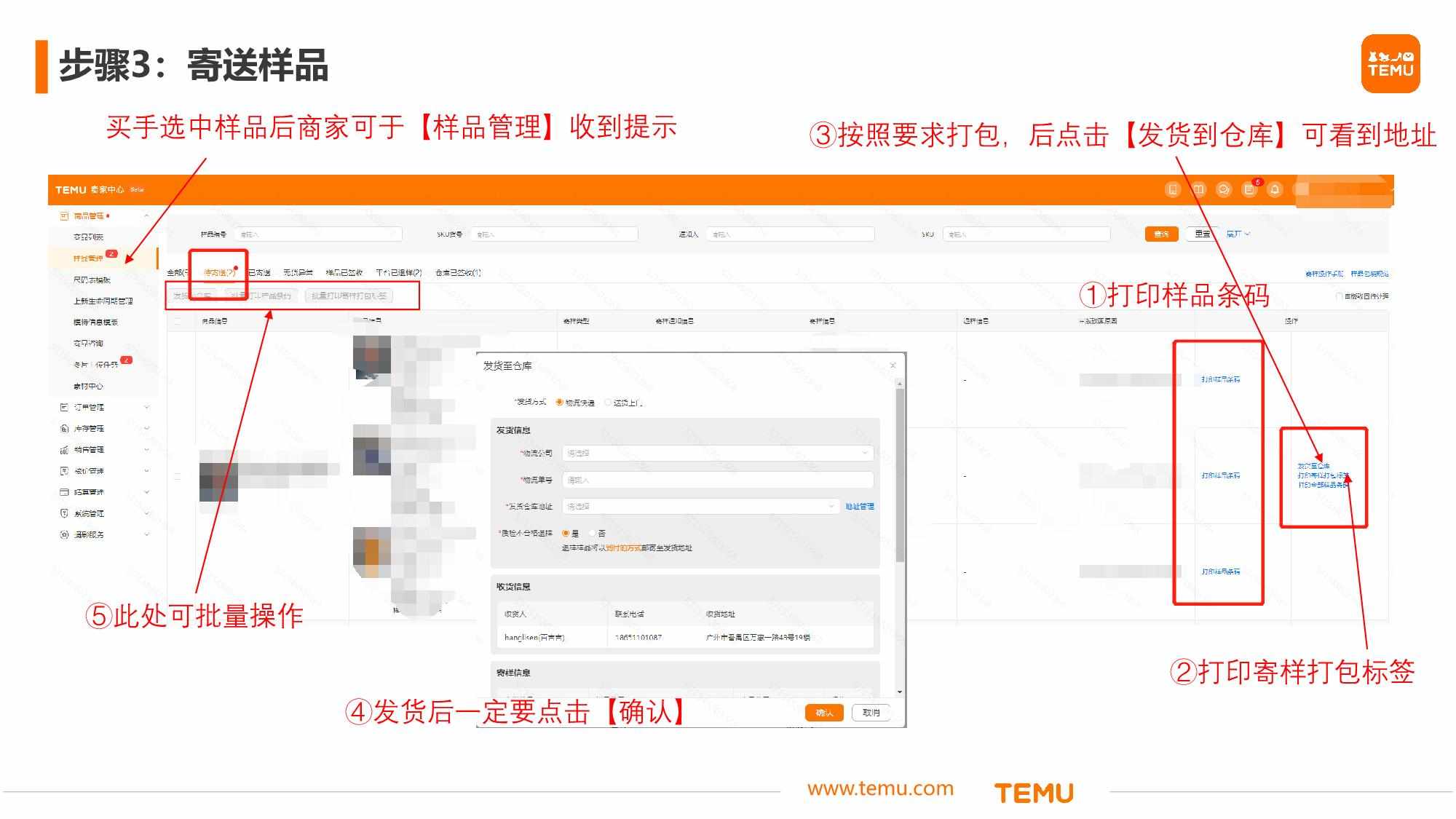Tick the select-all checkbox in table header
Screen dimensions: 1456x819
178,321
